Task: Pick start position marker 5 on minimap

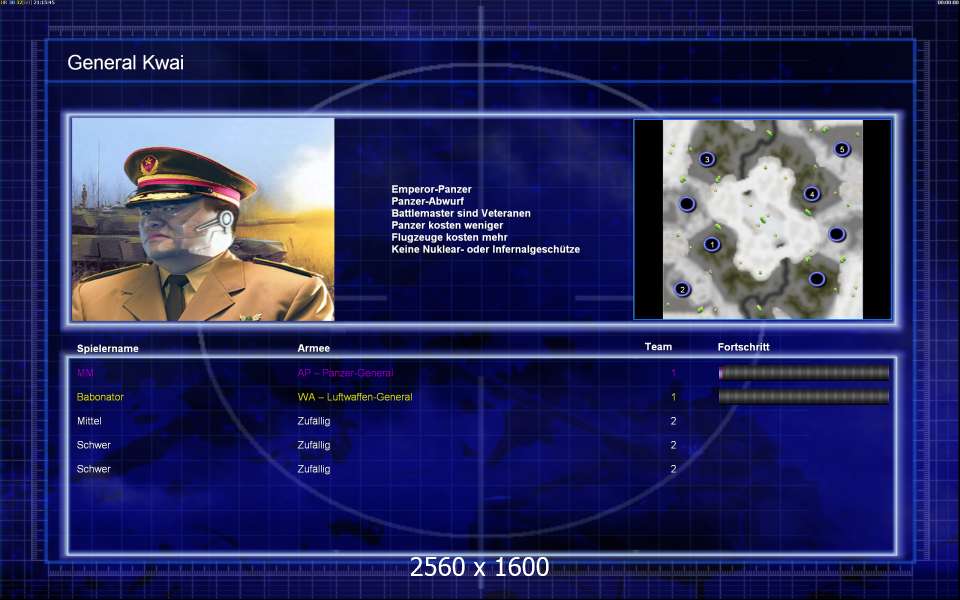Action: tap(842, 149)
